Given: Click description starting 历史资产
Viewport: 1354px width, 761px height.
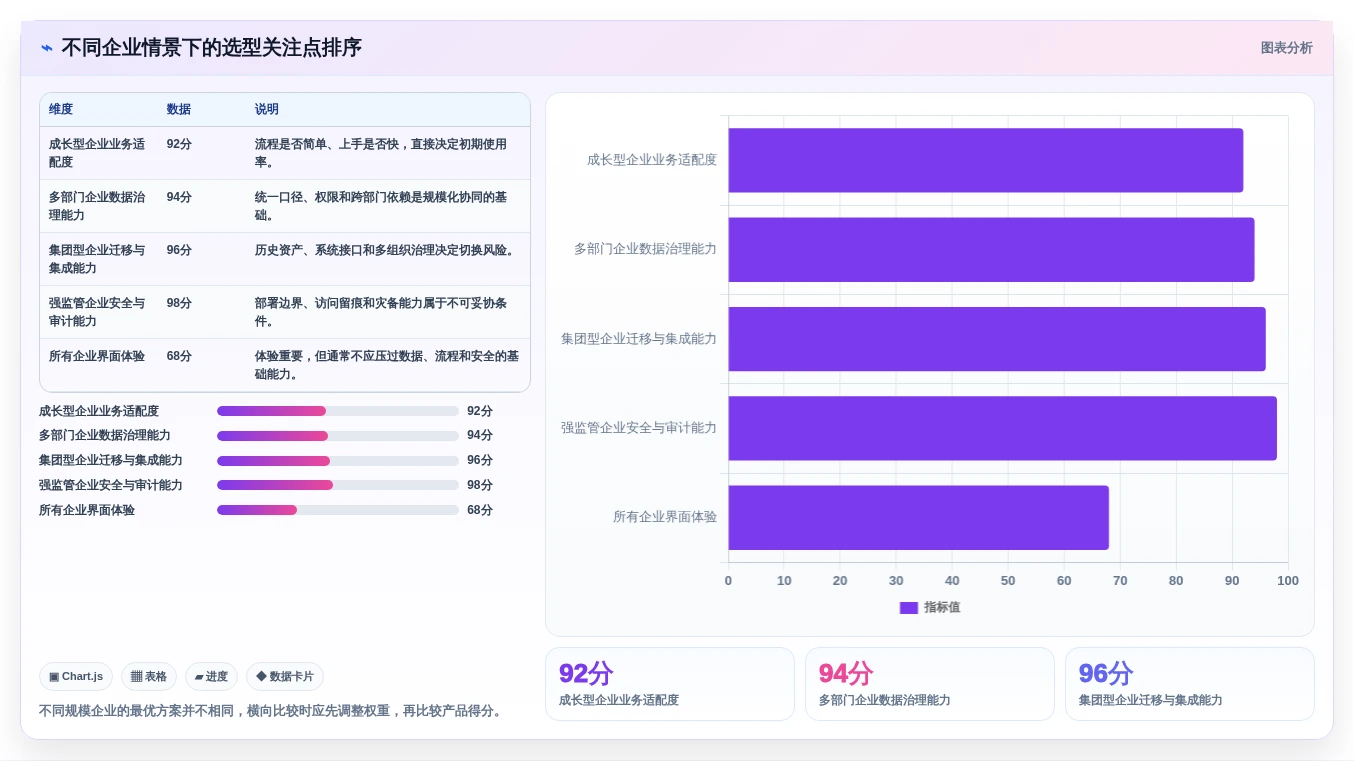Looking at the screenshot, I should coord(386,250).
